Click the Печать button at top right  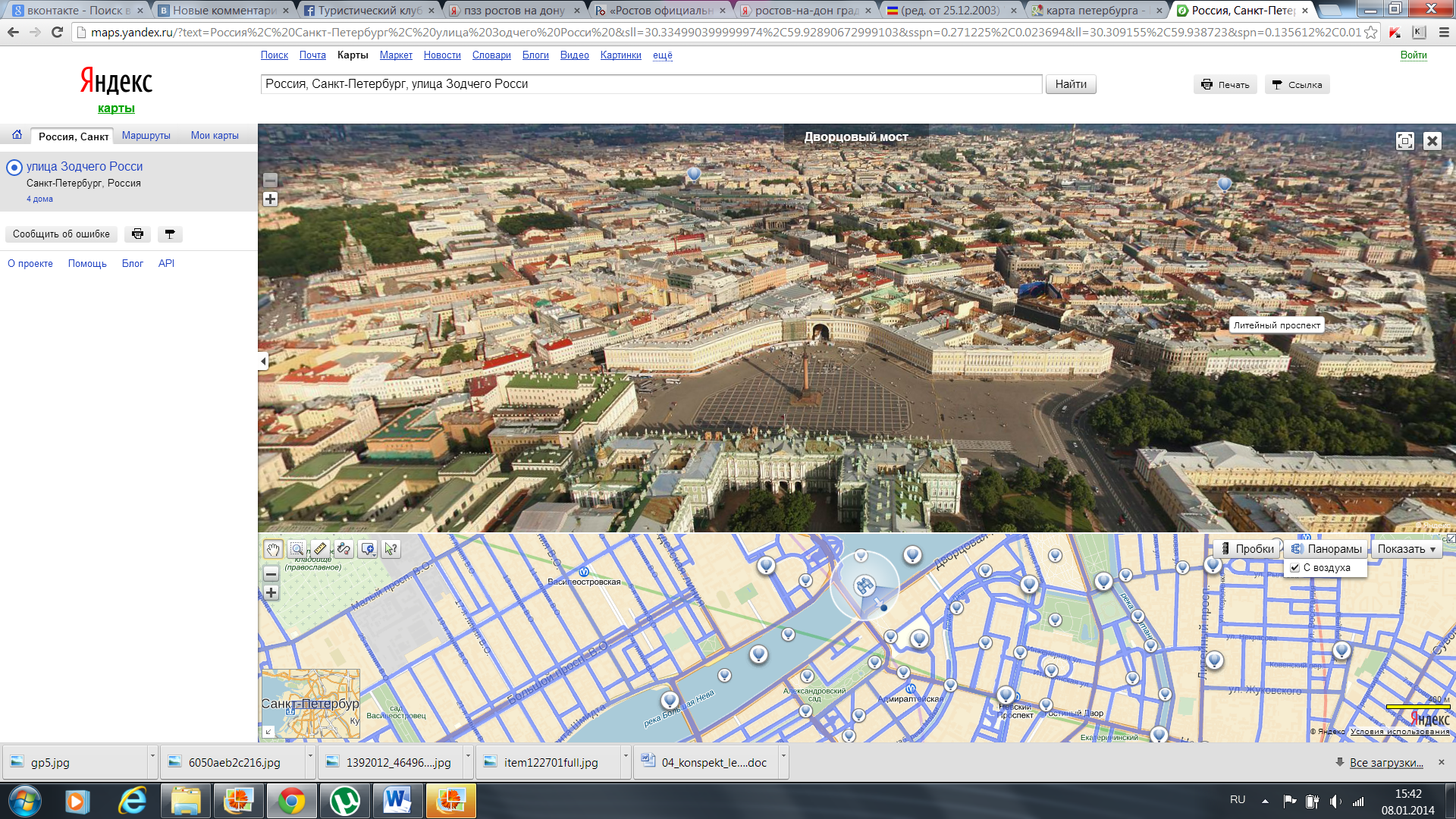point(1225,85)
